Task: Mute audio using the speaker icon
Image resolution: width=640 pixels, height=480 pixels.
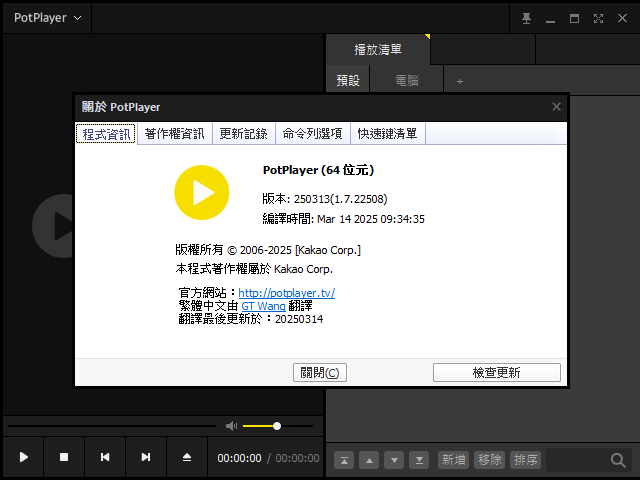Action: click(232, 426)
